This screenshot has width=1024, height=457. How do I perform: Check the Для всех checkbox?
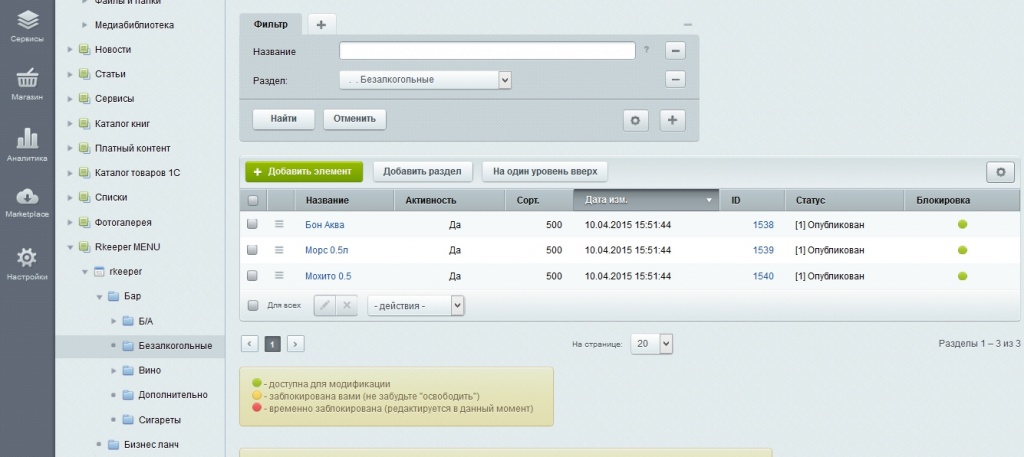tap(253, 305)
